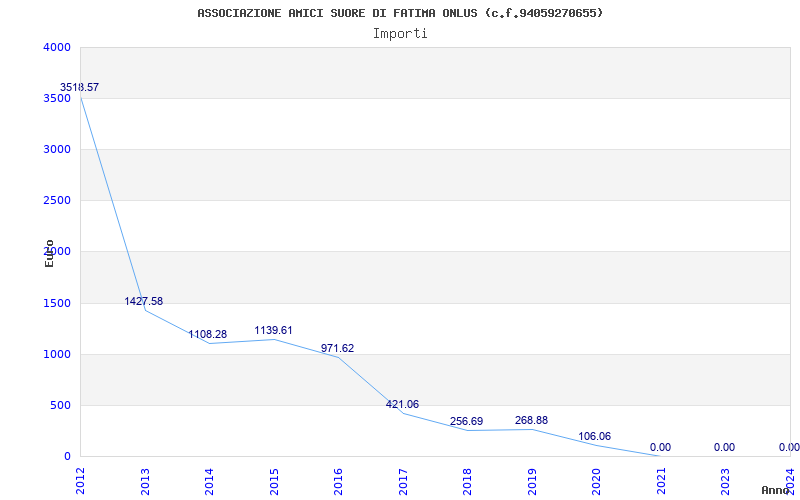Select the 500 y-axis tick label
Image resolution: width=800 pixels, height=500 pixels.
click(x=60, y=405)
